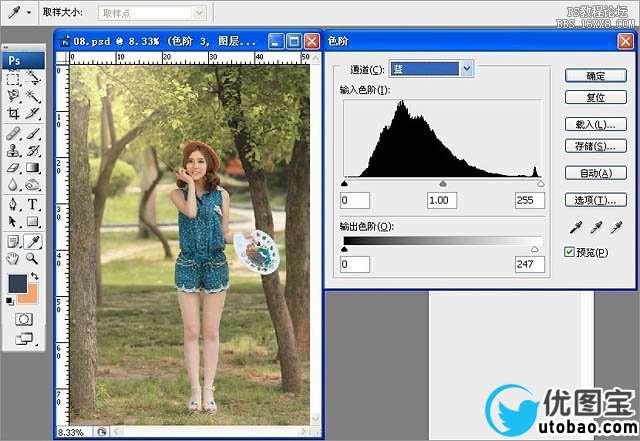Pick the black point eyedropper in Levels

[576, 227]
